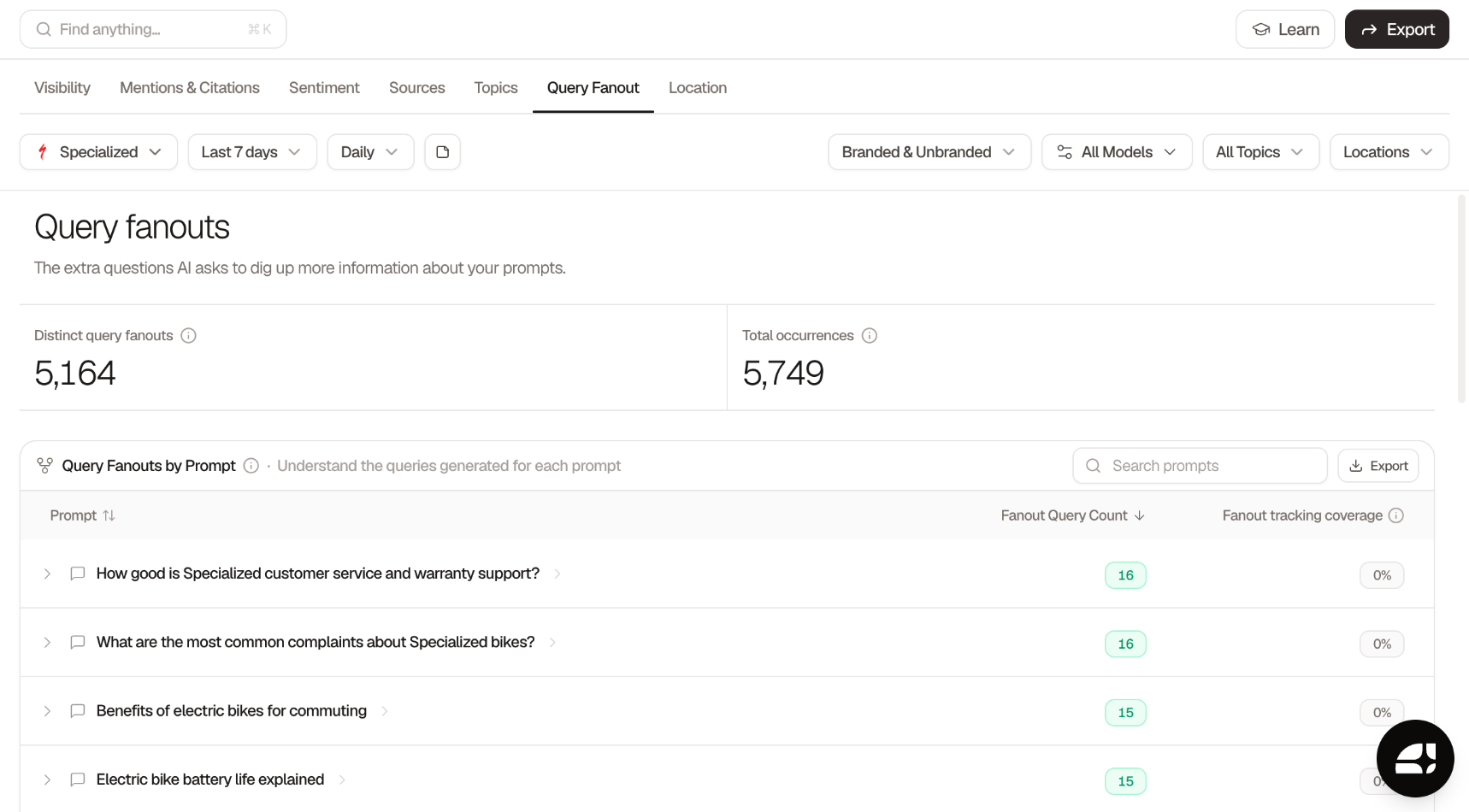
Task: Click the document icon button beside Daily
Action: [442, 152]
